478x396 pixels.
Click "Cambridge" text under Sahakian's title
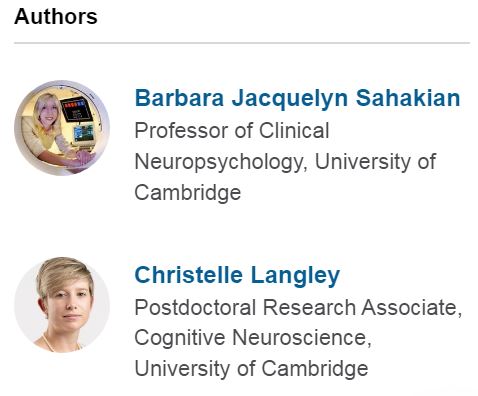point(188,192)
